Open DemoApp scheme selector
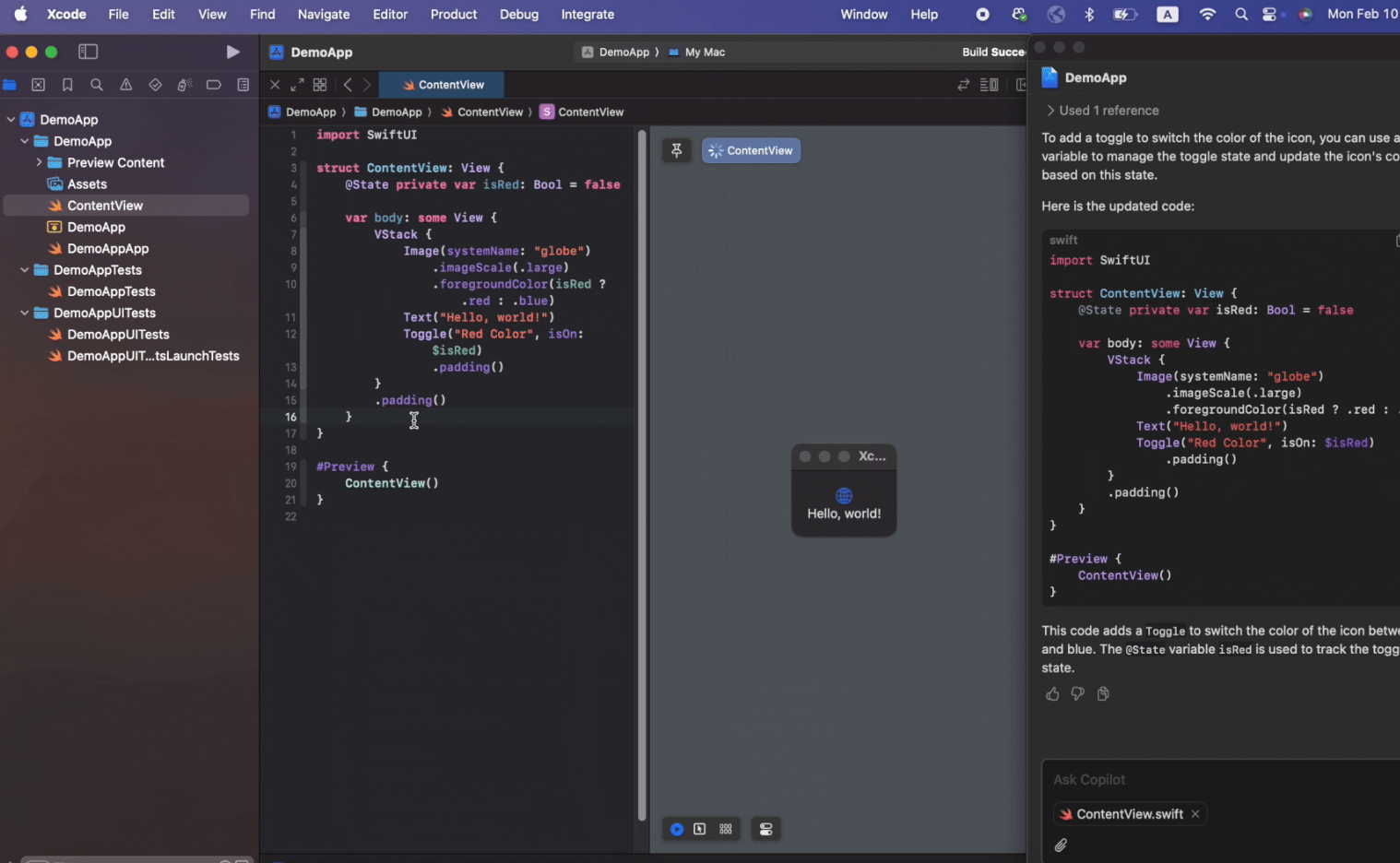The image size is (1400, 863). click(615, 53)
